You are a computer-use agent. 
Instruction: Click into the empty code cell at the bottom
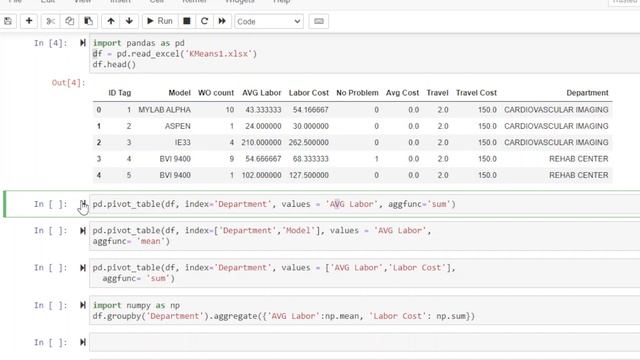pyautogui.click(x=364, y=342)
